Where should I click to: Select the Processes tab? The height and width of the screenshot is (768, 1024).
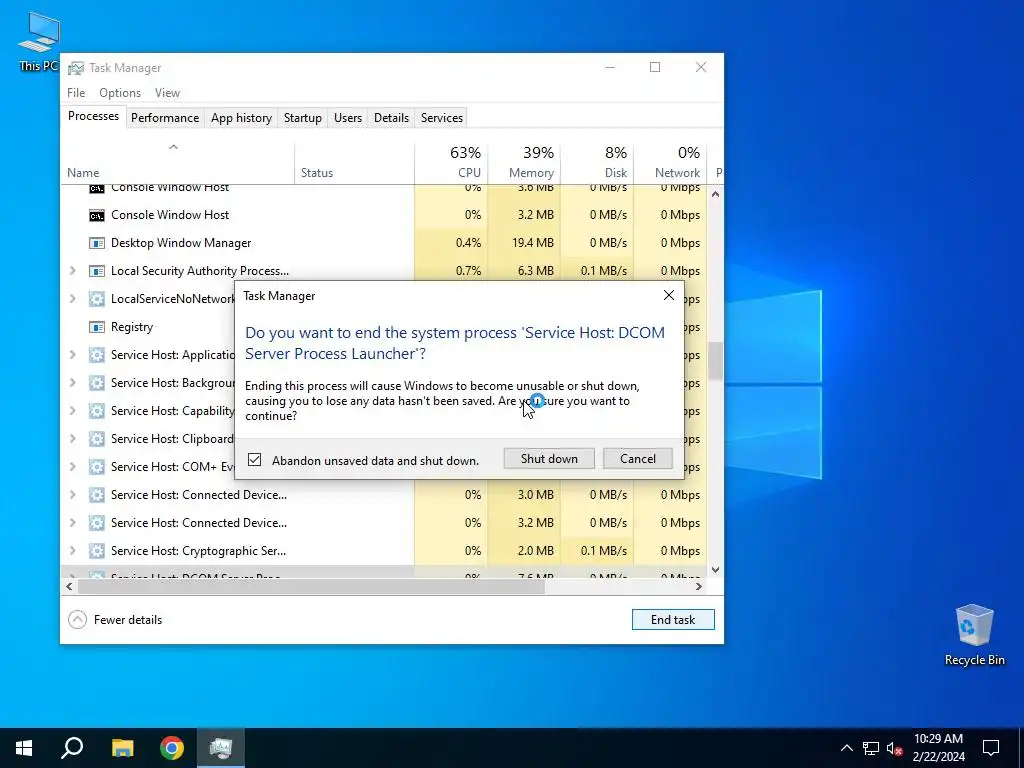click(93, 116)
